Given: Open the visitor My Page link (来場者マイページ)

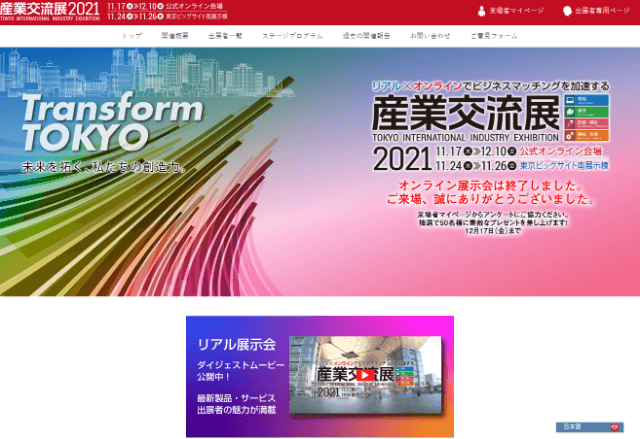Looking at the screenshot, I should pyautogui.click(x=517, y=11).
